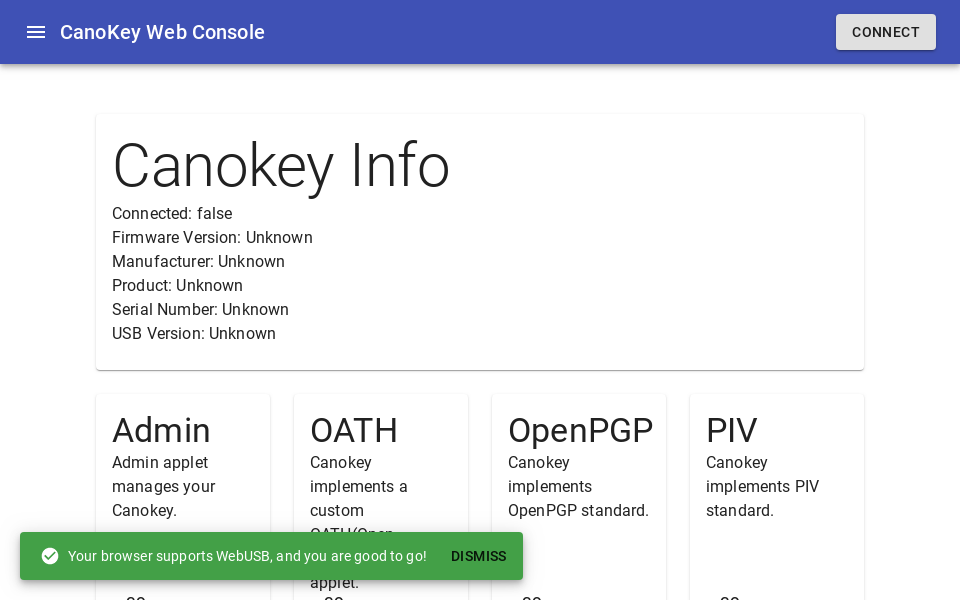Screen dimensions: 960x600
Task: Click 'Canokey implements PIV standard.' description
Action: tap(762, 487)
